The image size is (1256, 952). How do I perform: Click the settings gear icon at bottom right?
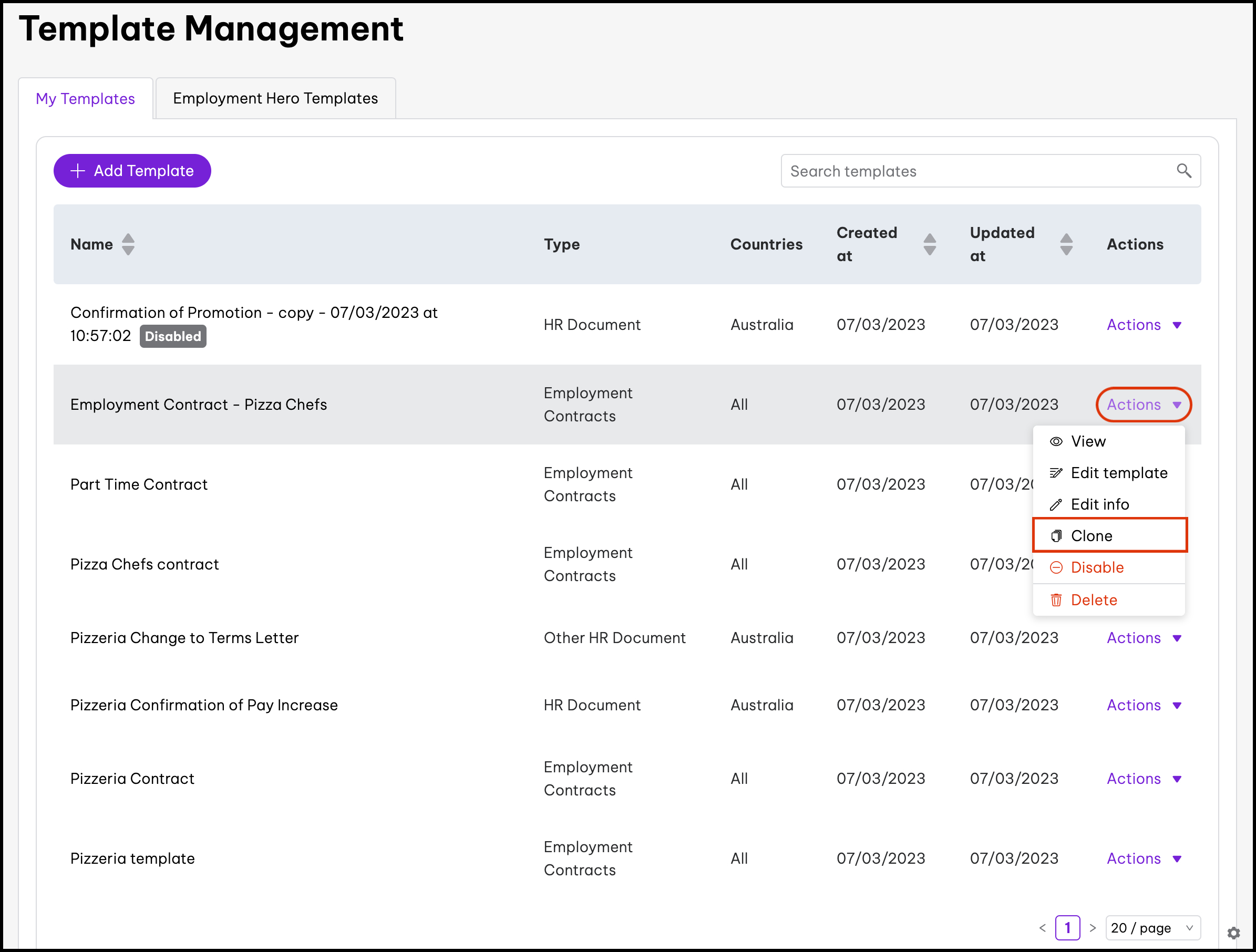click(x=1233, y=933)
